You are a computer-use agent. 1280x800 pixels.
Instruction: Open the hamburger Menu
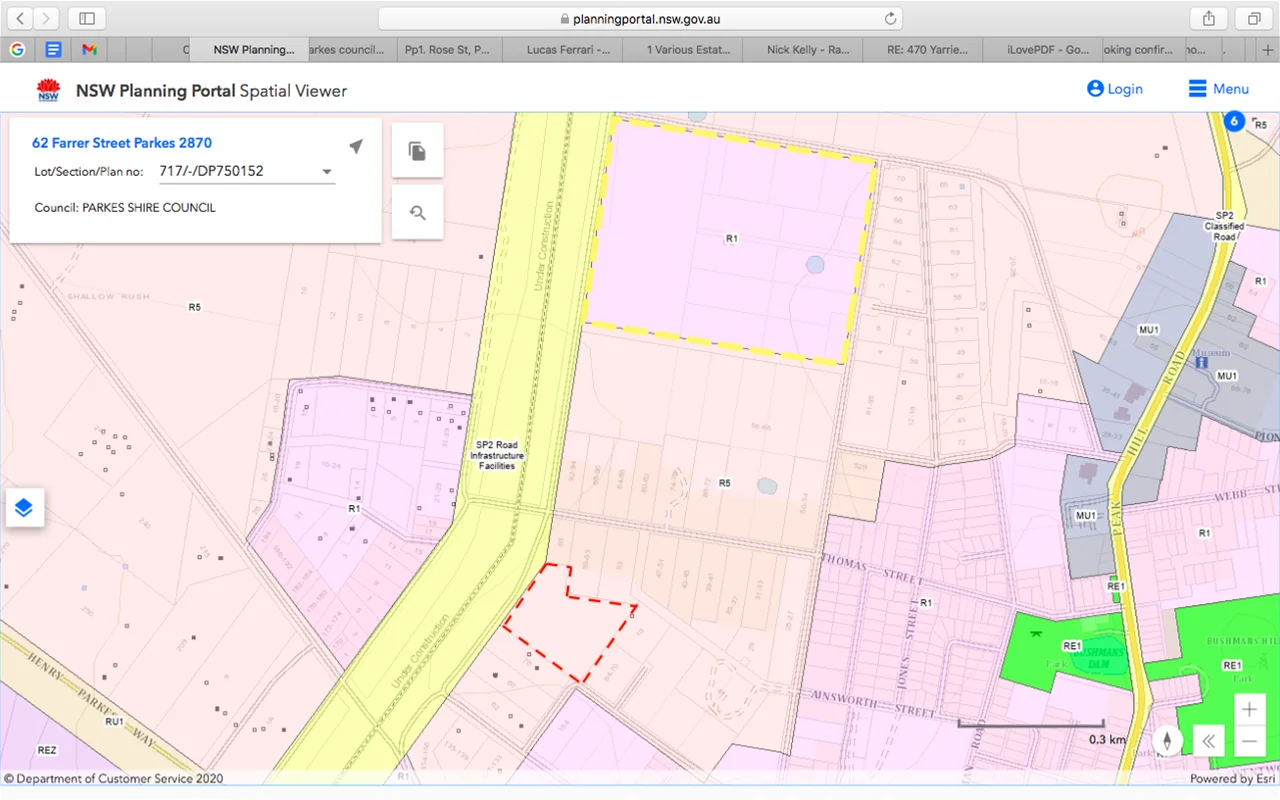click(x=1218, y=89)
